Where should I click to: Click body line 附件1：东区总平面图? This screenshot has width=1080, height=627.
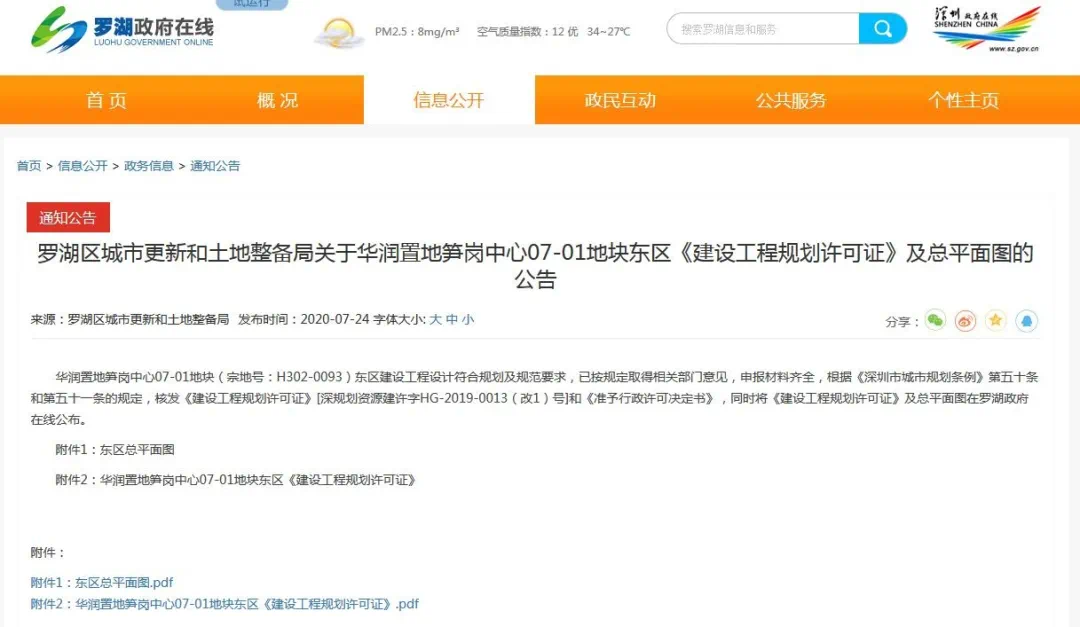click(x=115, y=450)
